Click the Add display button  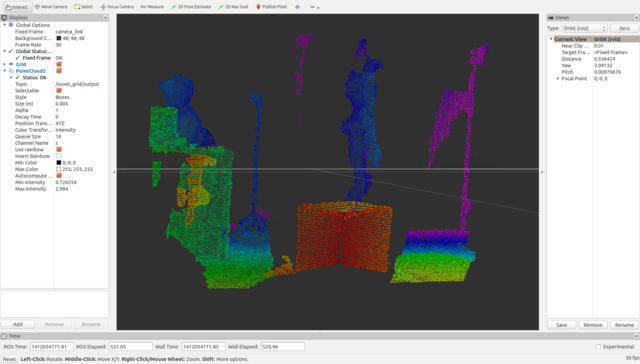point(18,324)
